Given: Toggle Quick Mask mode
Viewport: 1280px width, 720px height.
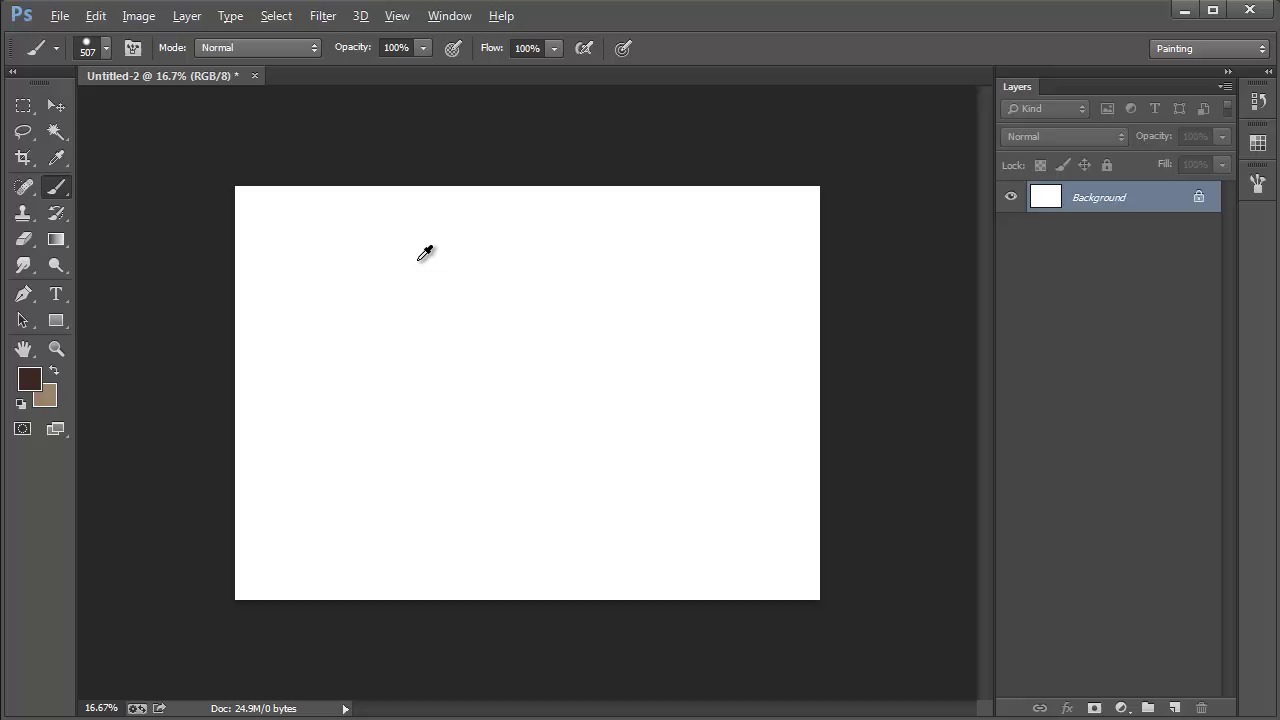Looking at the screenshot, I should click(23, 429).
